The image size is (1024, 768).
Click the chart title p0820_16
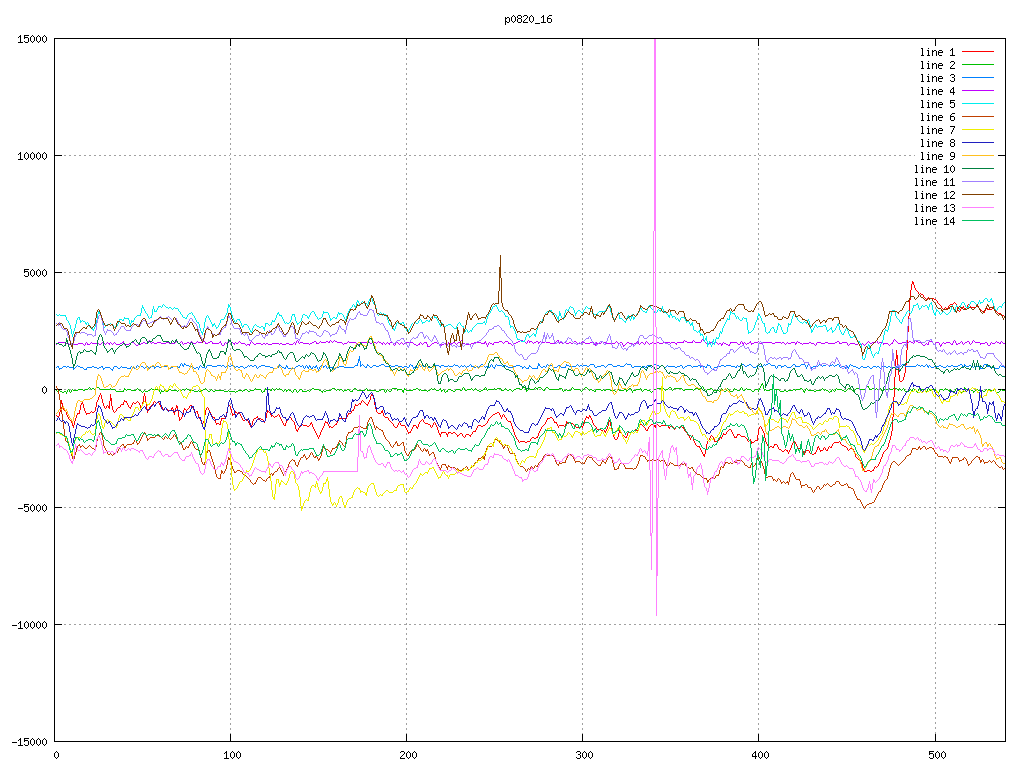pyautogui.click(x=528, y=19)
